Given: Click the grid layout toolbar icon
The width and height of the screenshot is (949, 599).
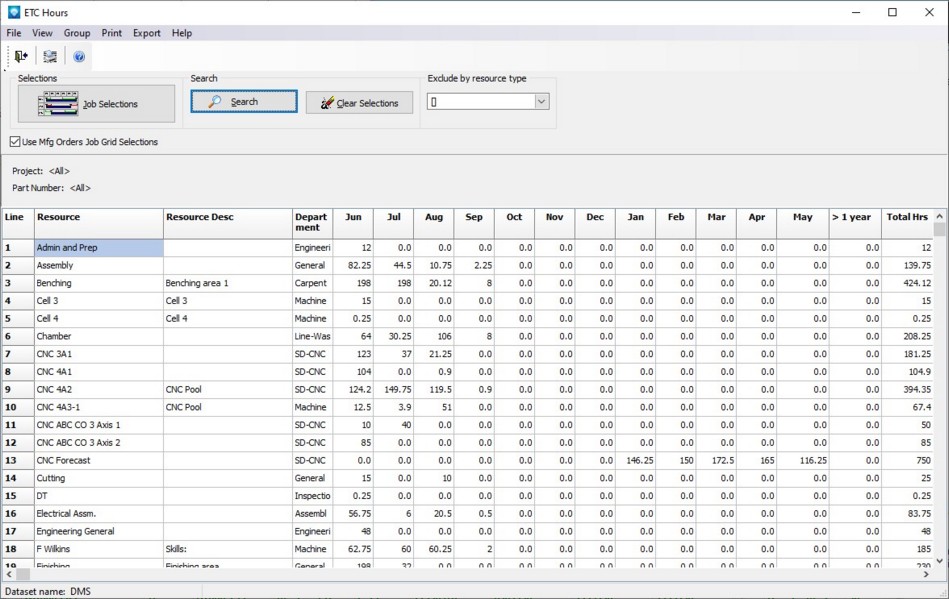Looking at the screenshot, I should (x=50, y=57).
